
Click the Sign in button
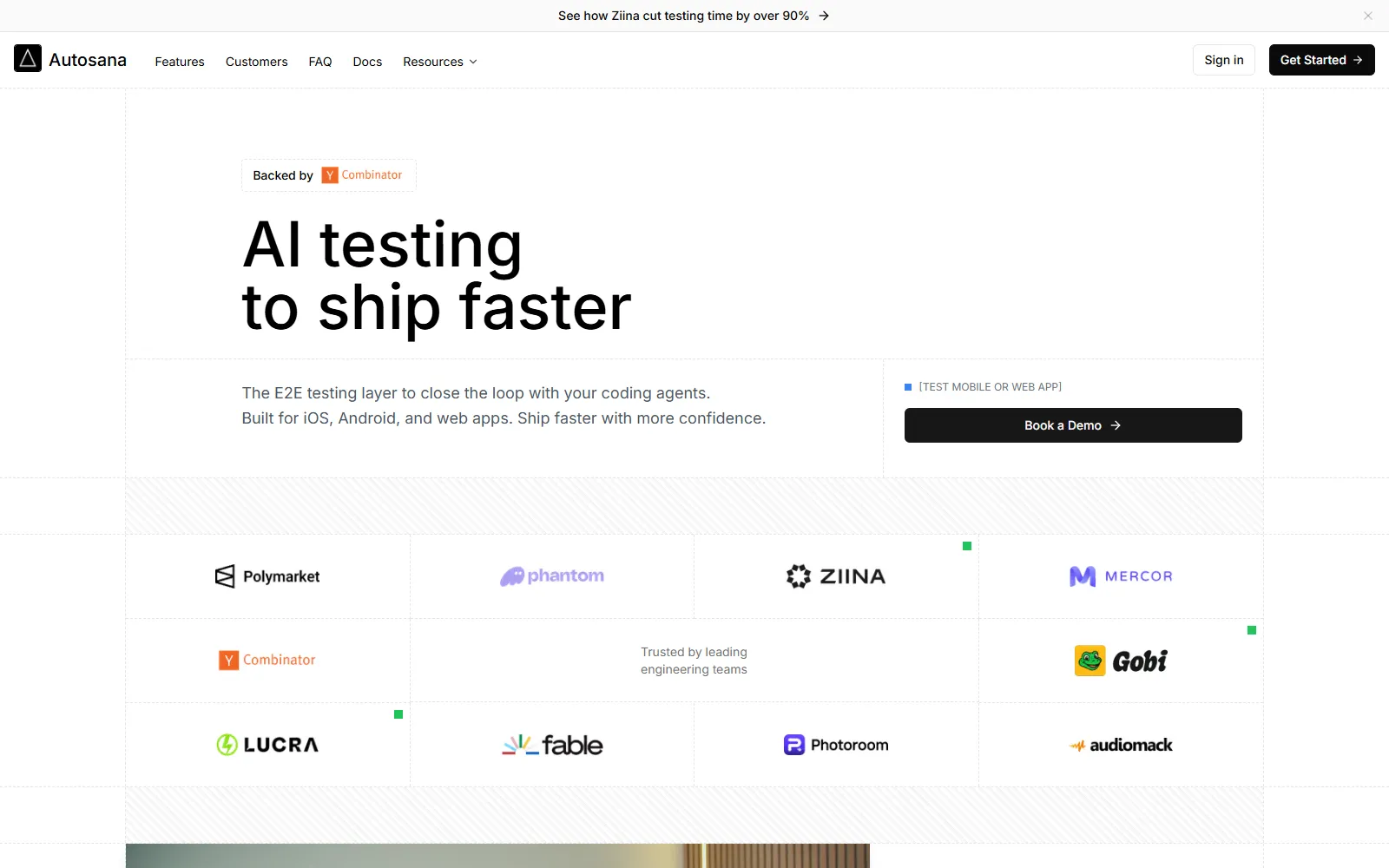coord(1224,60)
